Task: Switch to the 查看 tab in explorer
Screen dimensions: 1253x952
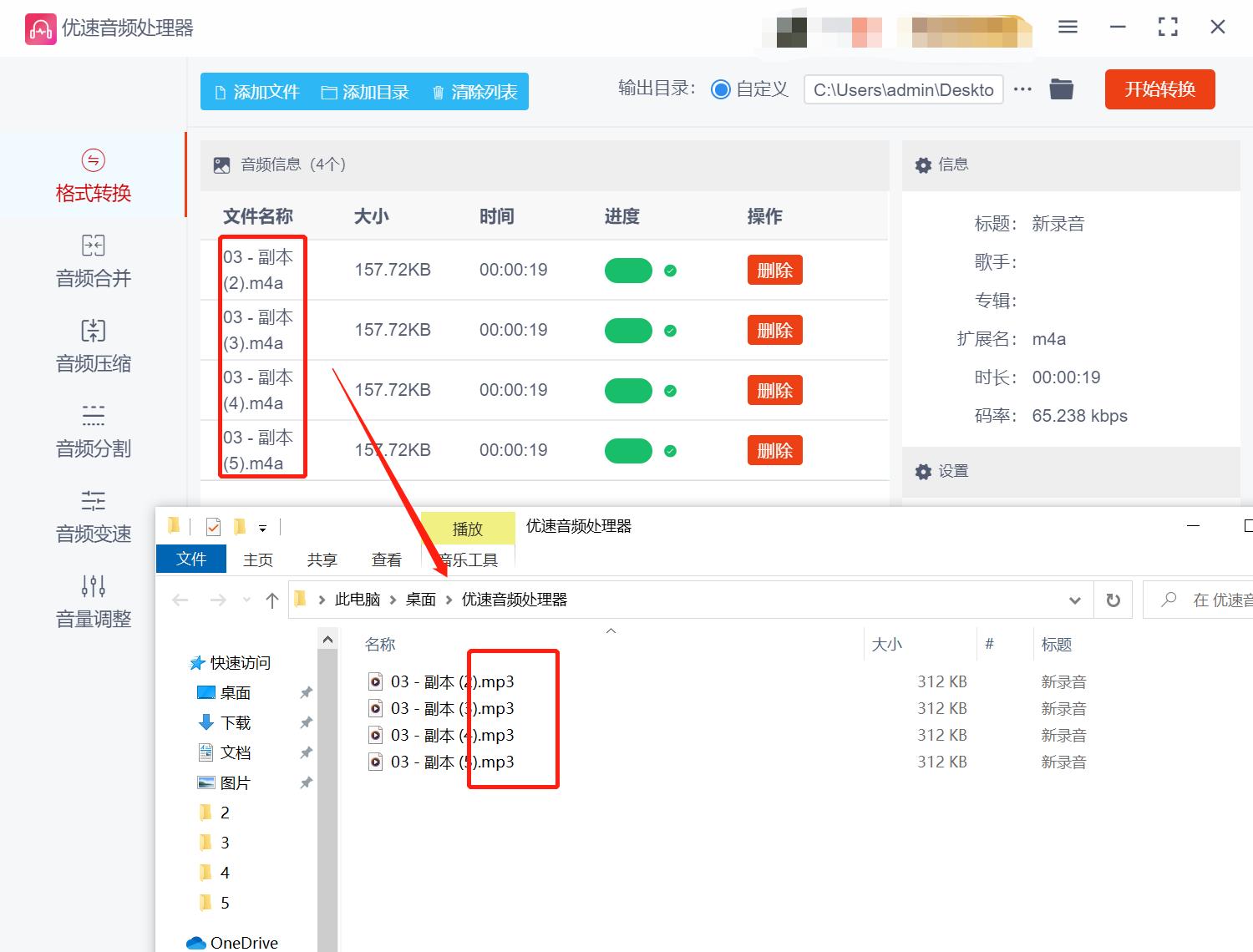Action: point(385,559)
